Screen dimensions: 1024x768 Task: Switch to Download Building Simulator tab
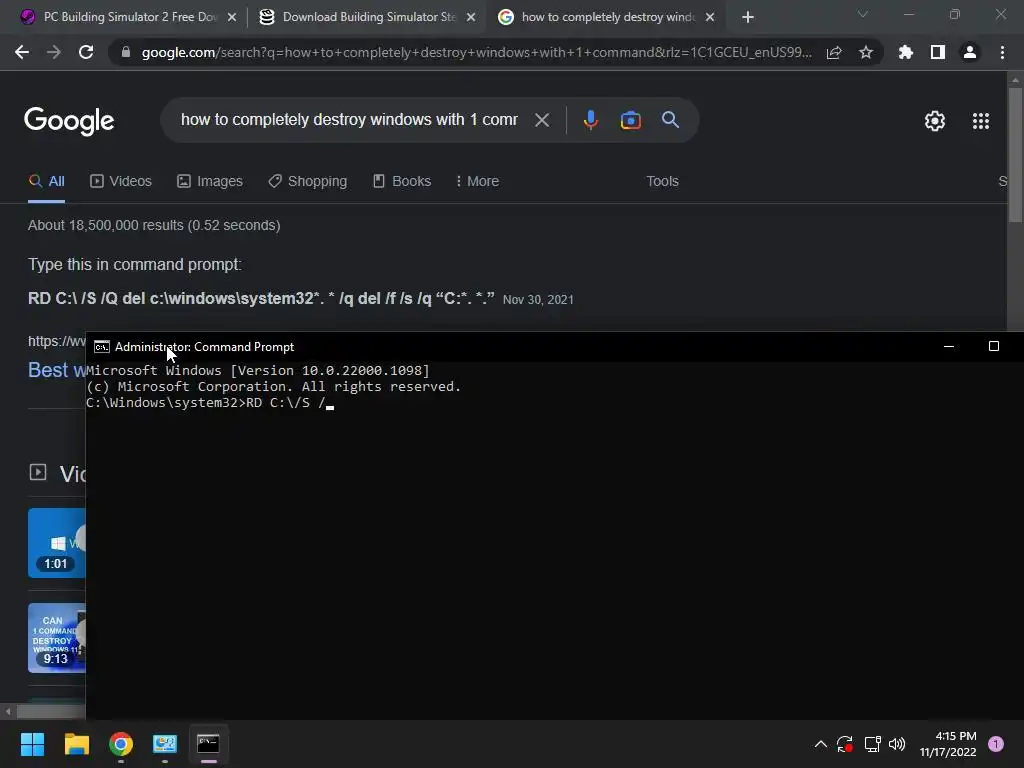[367, 17]
